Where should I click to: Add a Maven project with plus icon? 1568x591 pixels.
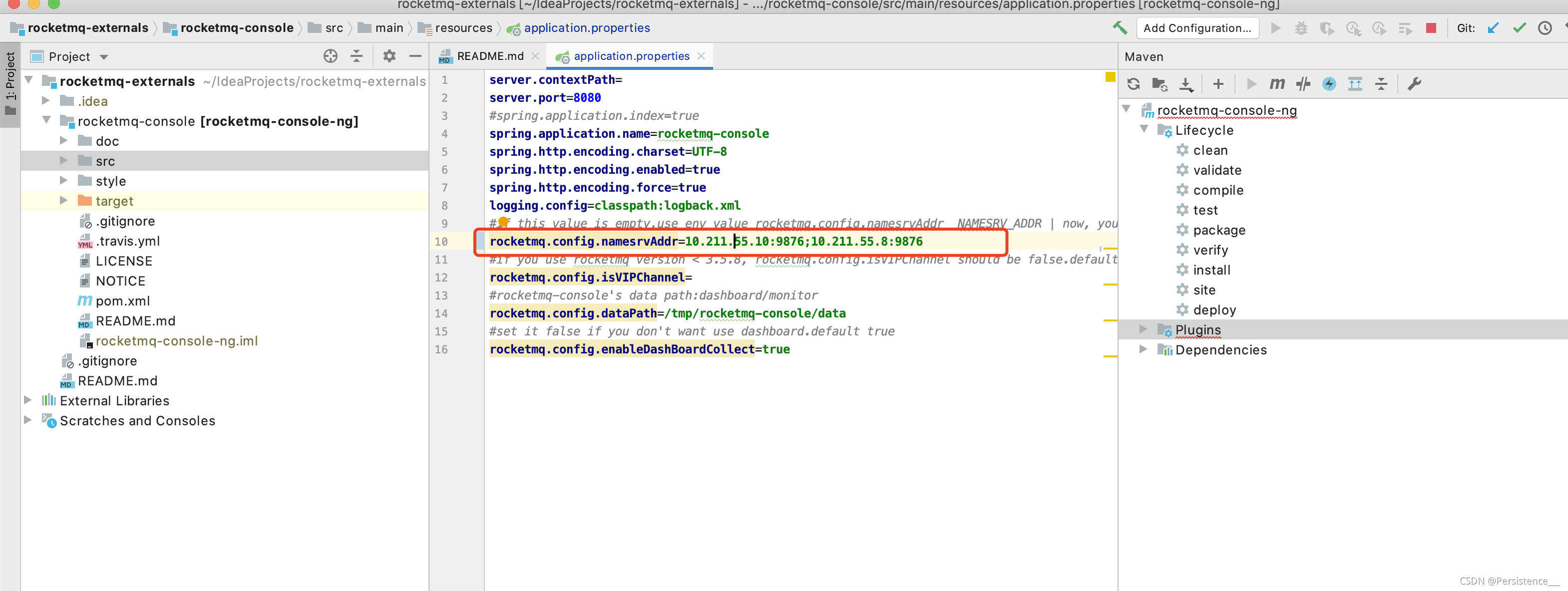click(x=1218, y=84)
